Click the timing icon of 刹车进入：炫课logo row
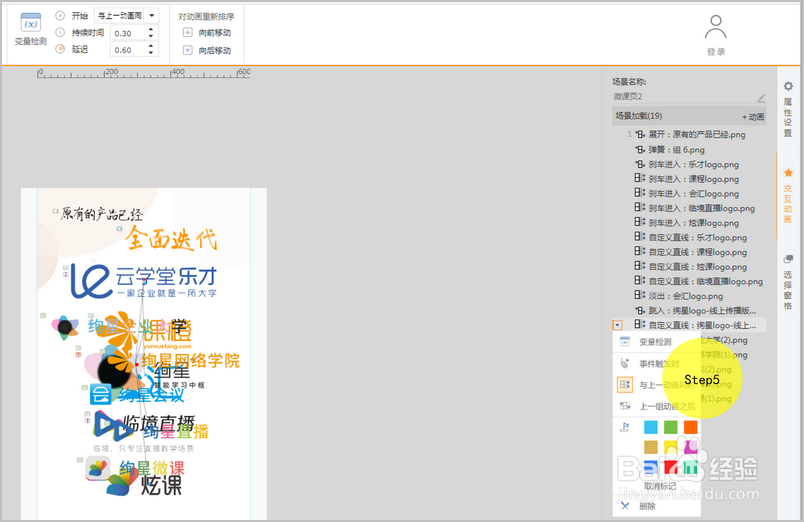 (x=640, y=223)
